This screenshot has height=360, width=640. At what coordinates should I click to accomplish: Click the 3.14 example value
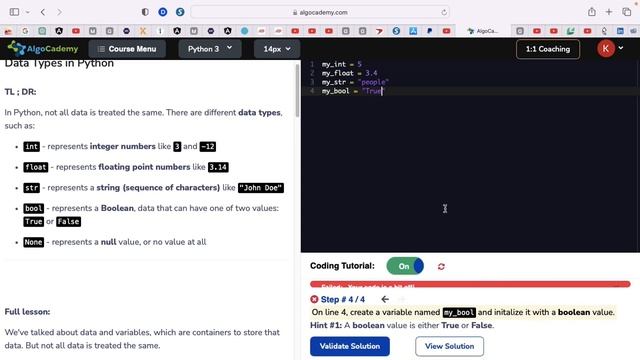point(218,167)
